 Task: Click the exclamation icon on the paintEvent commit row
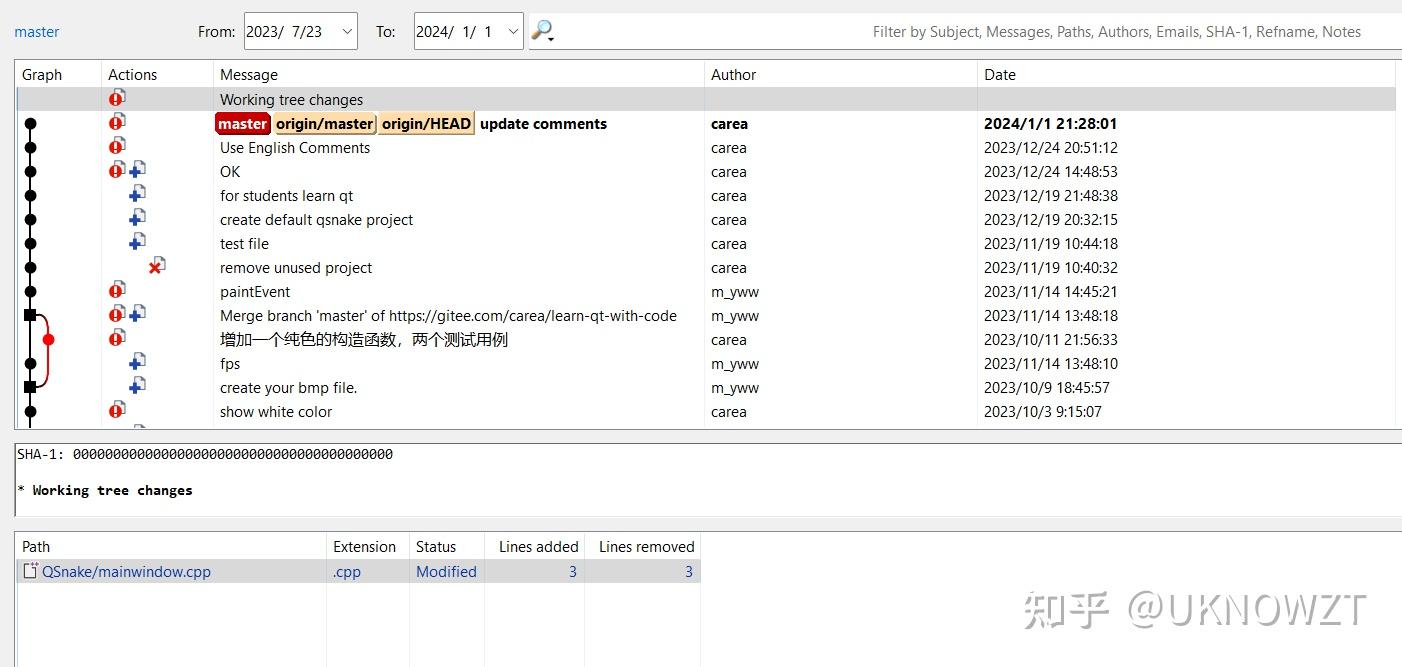117,291
